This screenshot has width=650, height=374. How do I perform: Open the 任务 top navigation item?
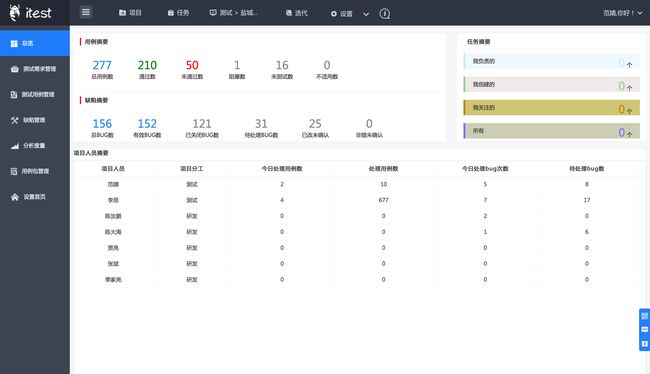click(178, 13)
